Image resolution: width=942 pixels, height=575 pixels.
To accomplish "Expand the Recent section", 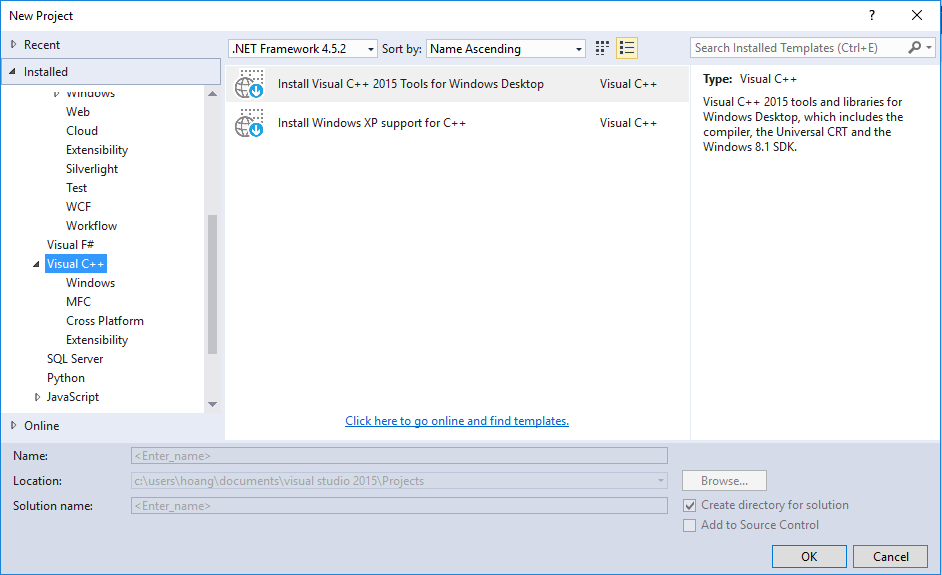I will [14, 44].
